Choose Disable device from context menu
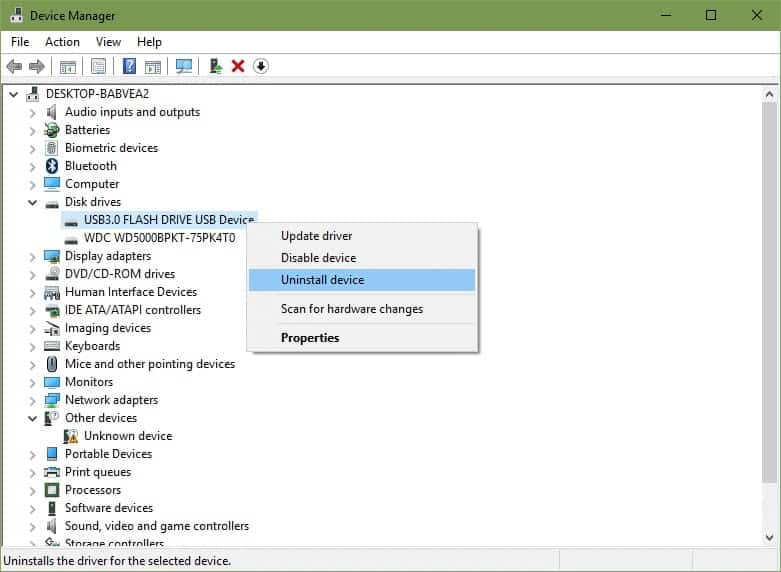The image size is (781, 572). (362, 258)
